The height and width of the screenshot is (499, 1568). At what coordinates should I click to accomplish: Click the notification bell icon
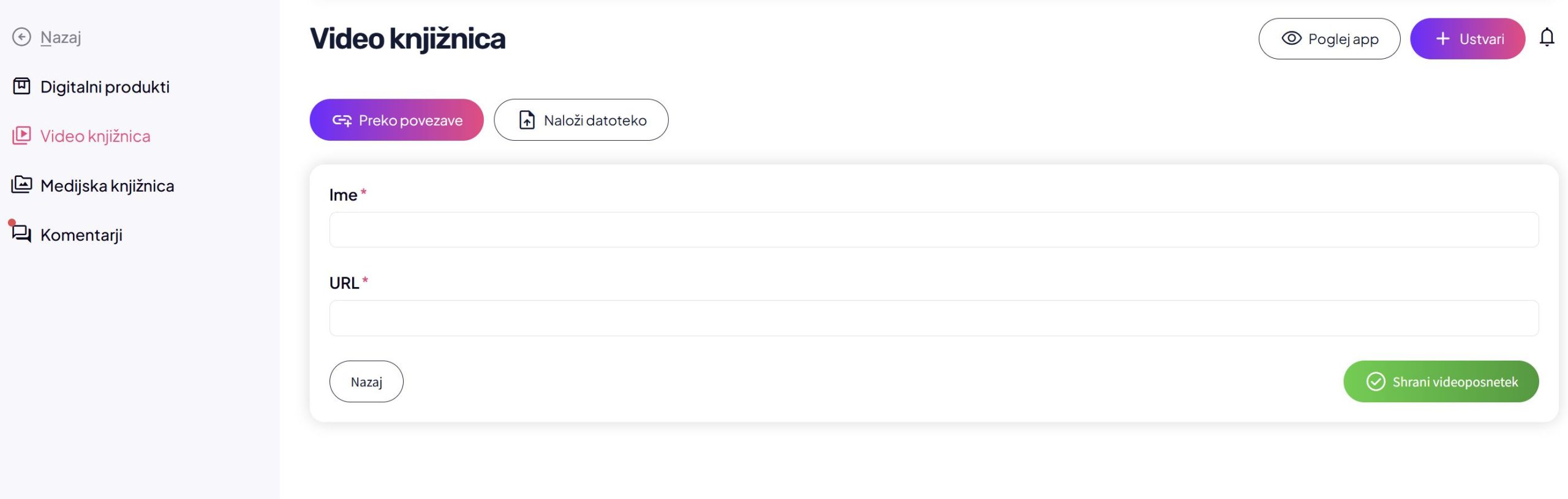coord(1547,38)
